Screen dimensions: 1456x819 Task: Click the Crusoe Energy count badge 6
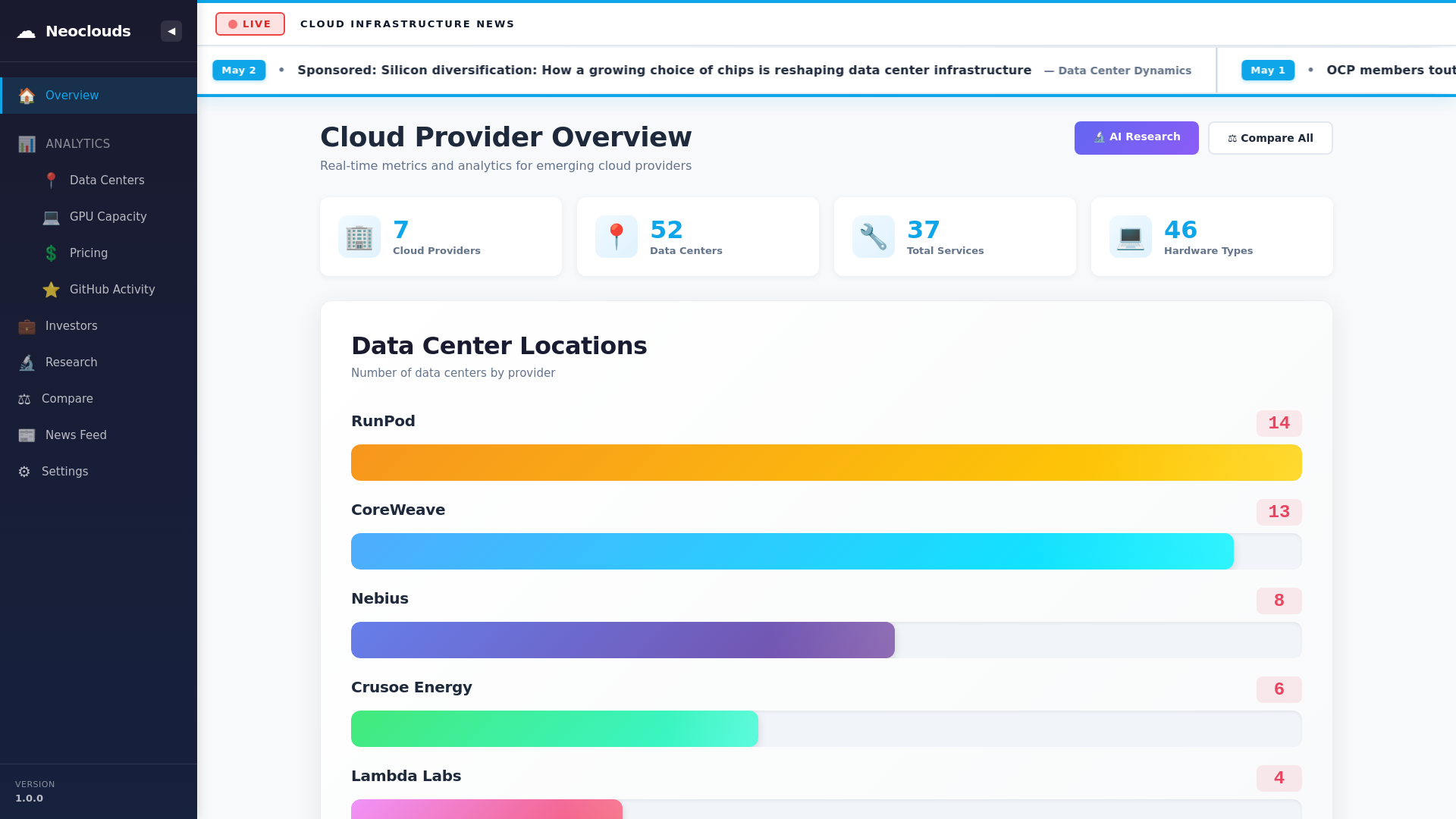click(x=1279, y=689)
